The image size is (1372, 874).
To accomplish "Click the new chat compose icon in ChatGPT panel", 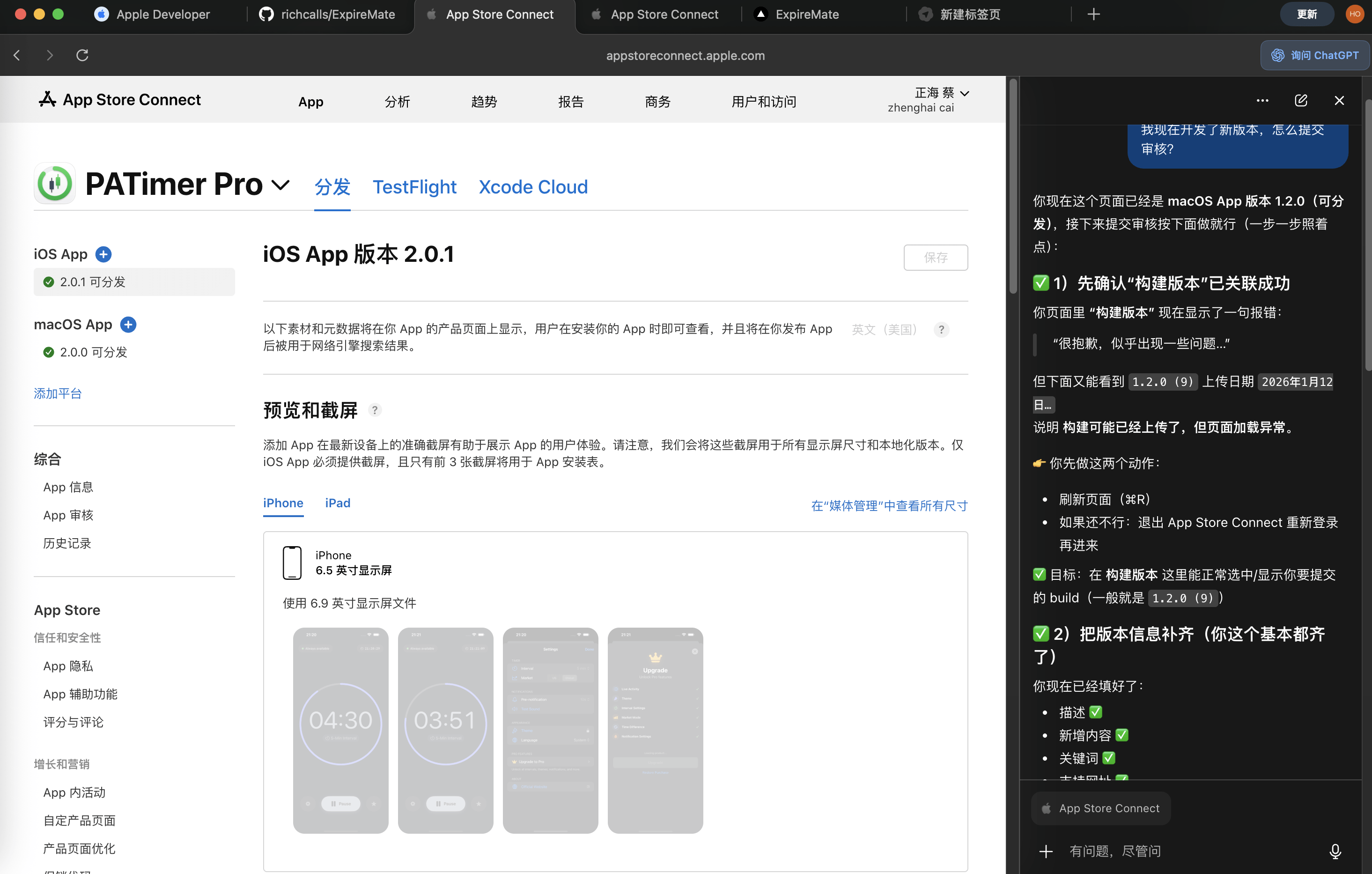I will [1301, 101].
